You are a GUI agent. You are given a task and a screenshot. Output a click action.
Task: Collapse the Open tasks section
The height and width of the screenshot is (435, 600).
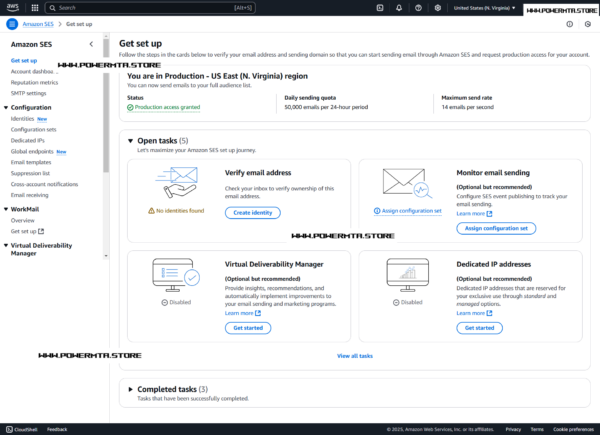130,141
